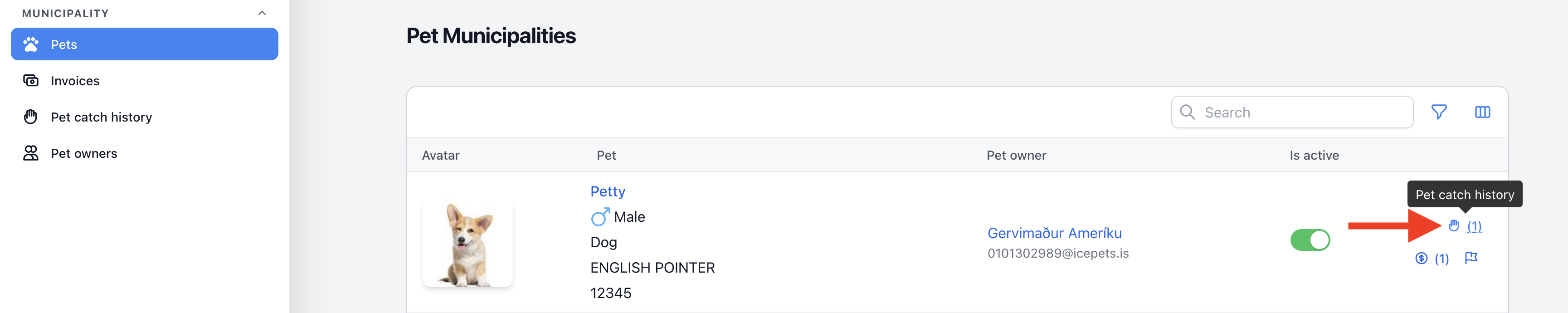This screenshot has height=313, width=1568.
Task: Click the paw icon beside Pets
Action: point(30,44)
